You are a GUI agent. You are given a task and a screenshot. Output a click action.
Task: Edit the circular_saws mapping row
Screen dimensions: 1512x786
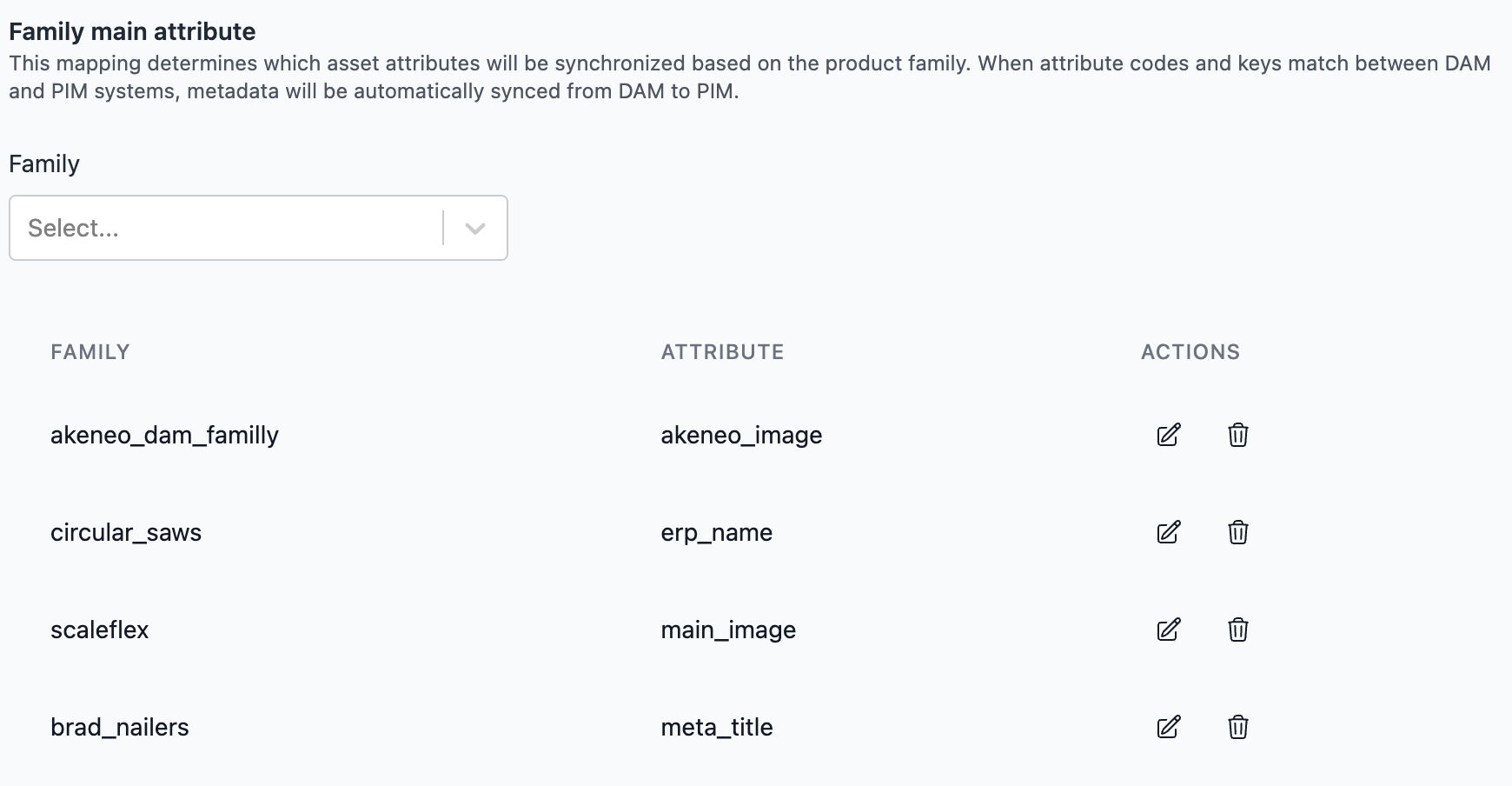[1169, 532]
